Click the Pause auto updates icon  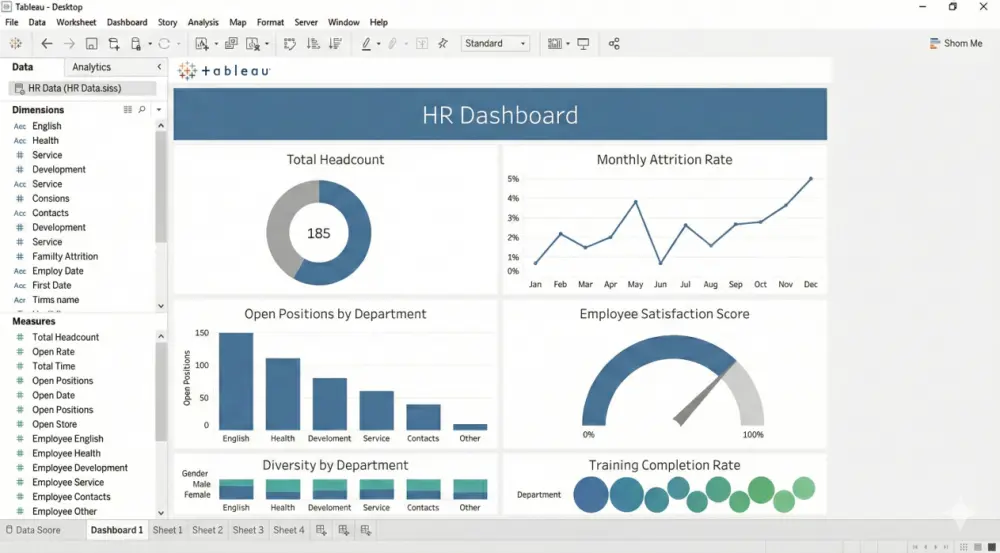135,43
